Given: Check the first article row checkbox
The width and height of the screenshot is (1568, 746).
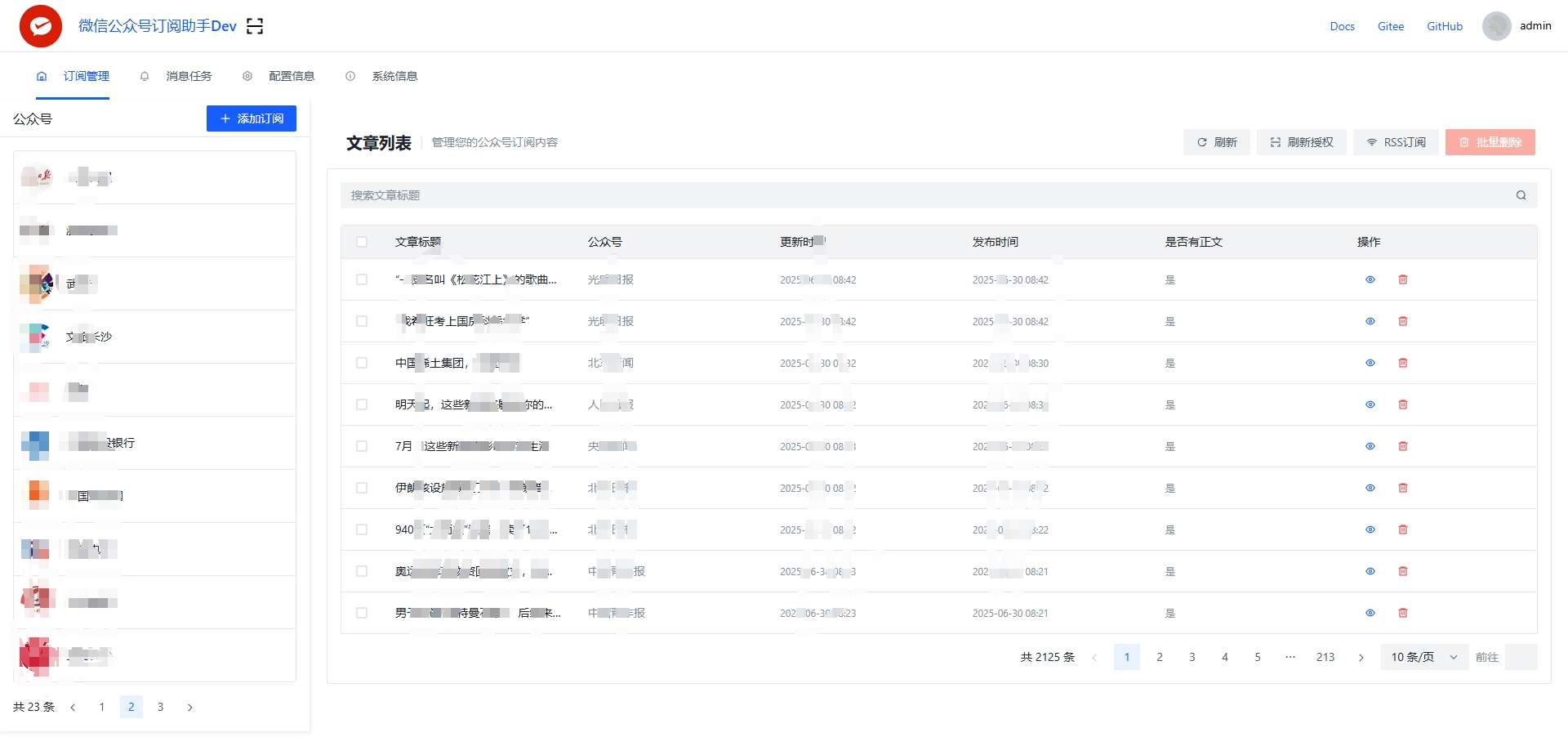Looking at the screenshot, I should [362, 279].
